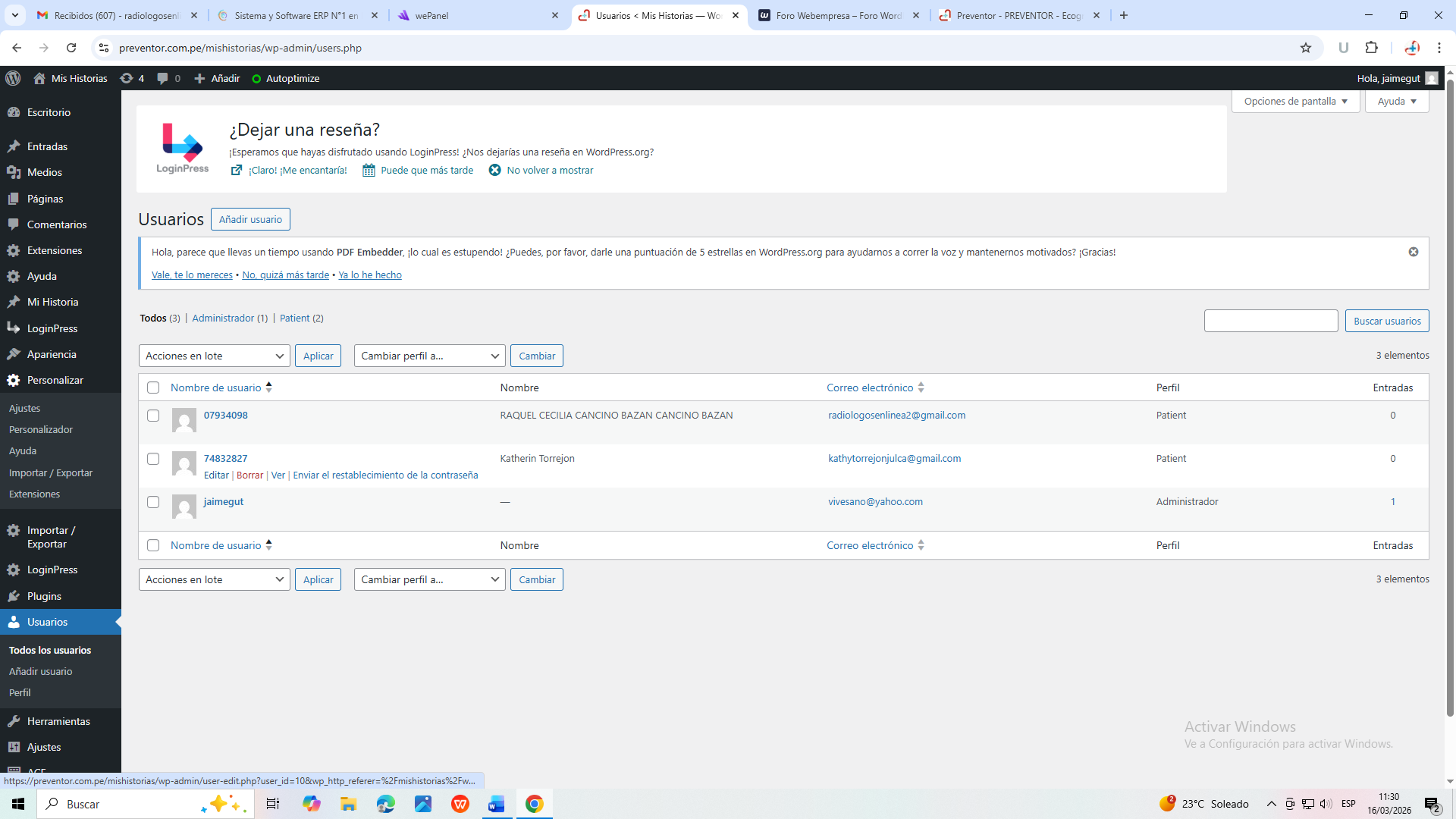Click the comments bubble icon in admin bar
The width and height of the screenshot is (1456, 819).
(163, 78)
